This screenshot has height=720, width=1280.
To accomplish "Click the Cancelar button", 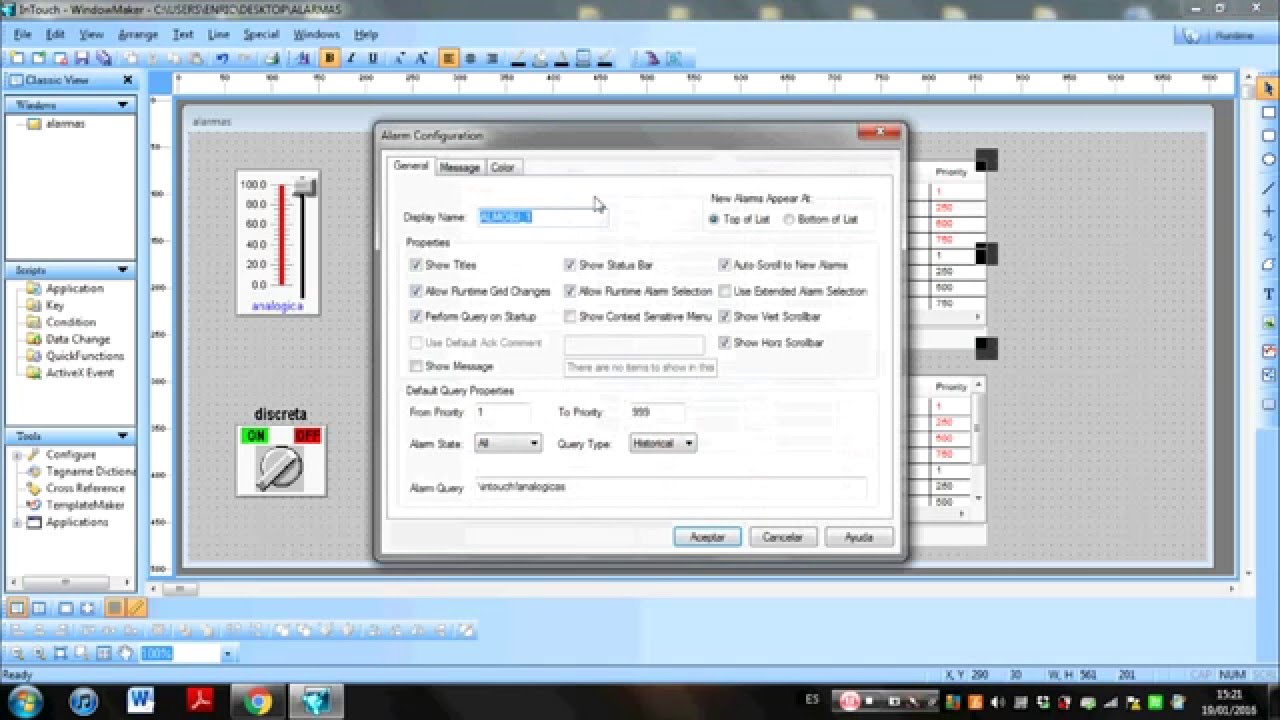I will pyautogui.click(x=783, y=537).
